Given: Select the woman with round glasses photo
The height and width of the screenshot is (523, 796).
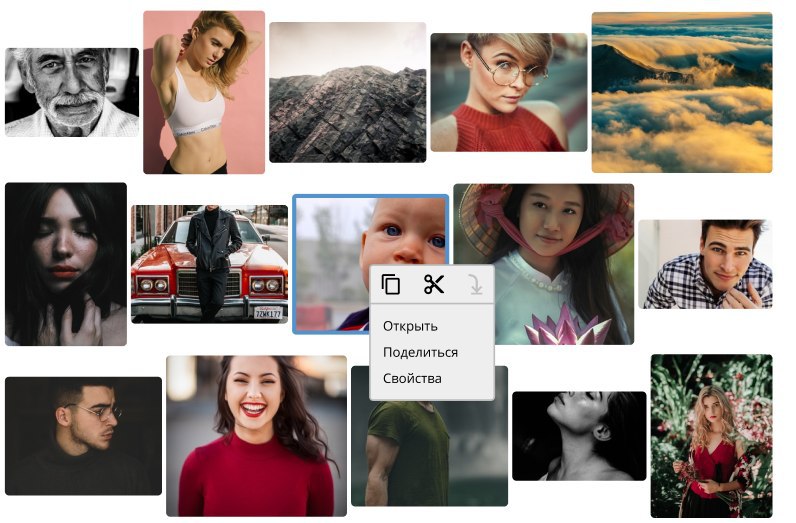Looking at the screenshot, I should coord(509,92).
